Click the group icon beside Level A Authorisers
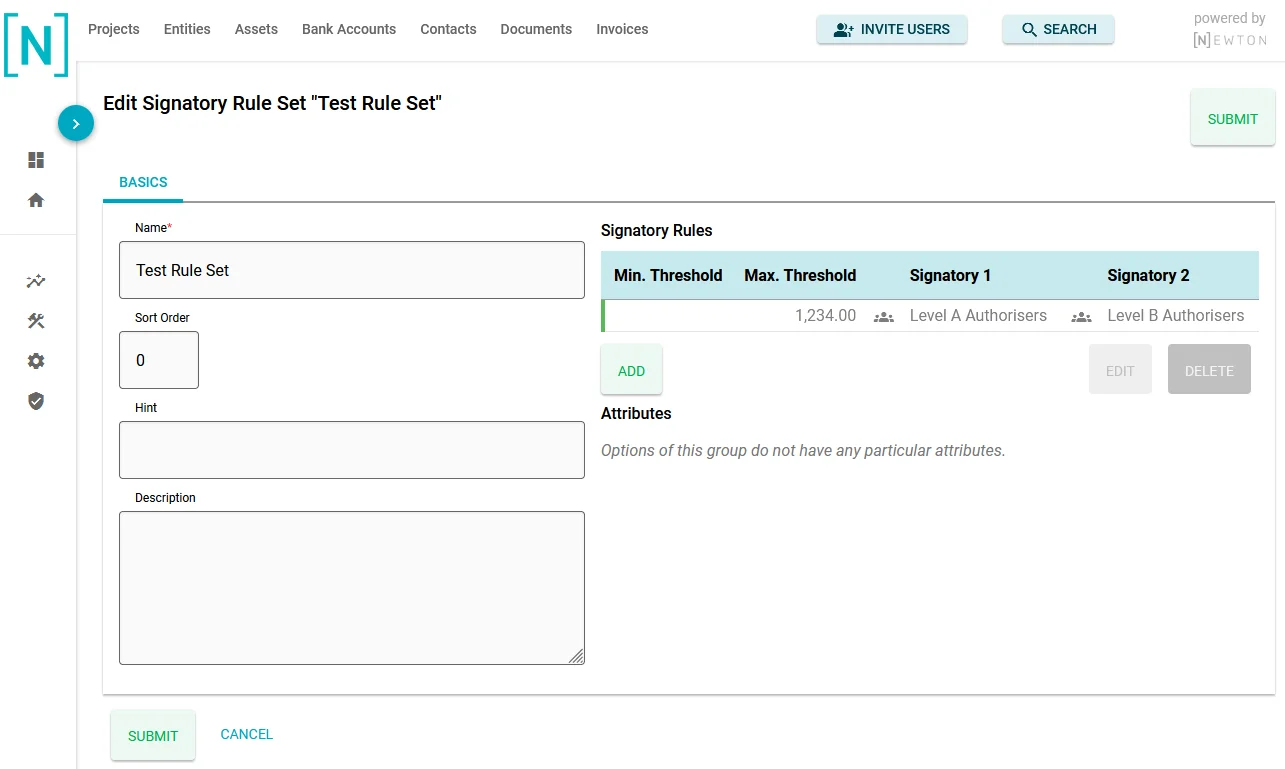 883,316
